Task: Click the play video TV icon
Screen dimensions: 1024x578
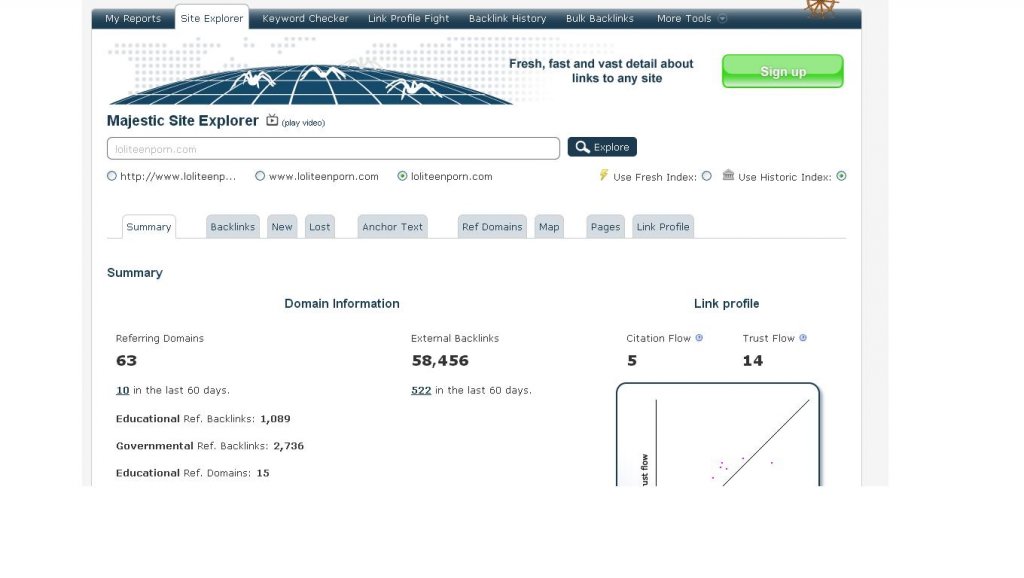Action: (x=272, y=120)
